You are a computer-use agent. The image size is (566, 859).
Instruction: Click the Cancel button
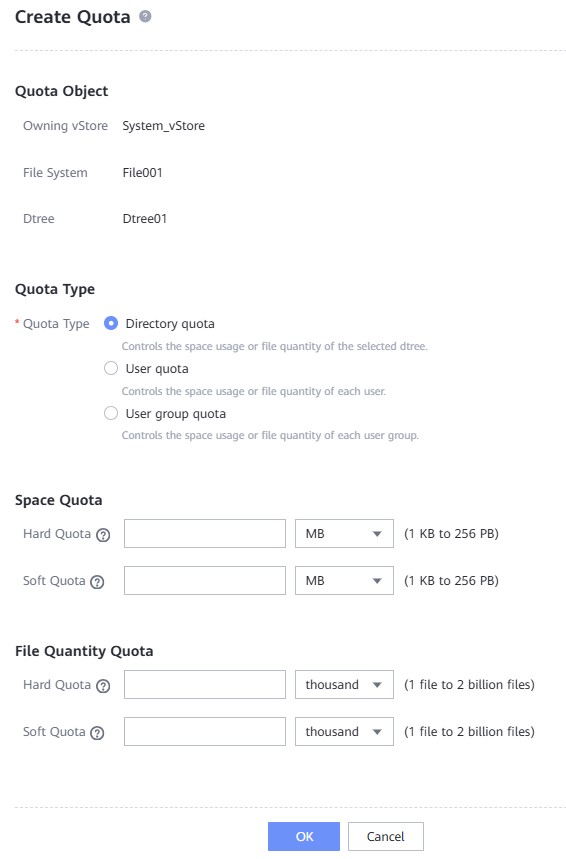[x=386, y=837]
